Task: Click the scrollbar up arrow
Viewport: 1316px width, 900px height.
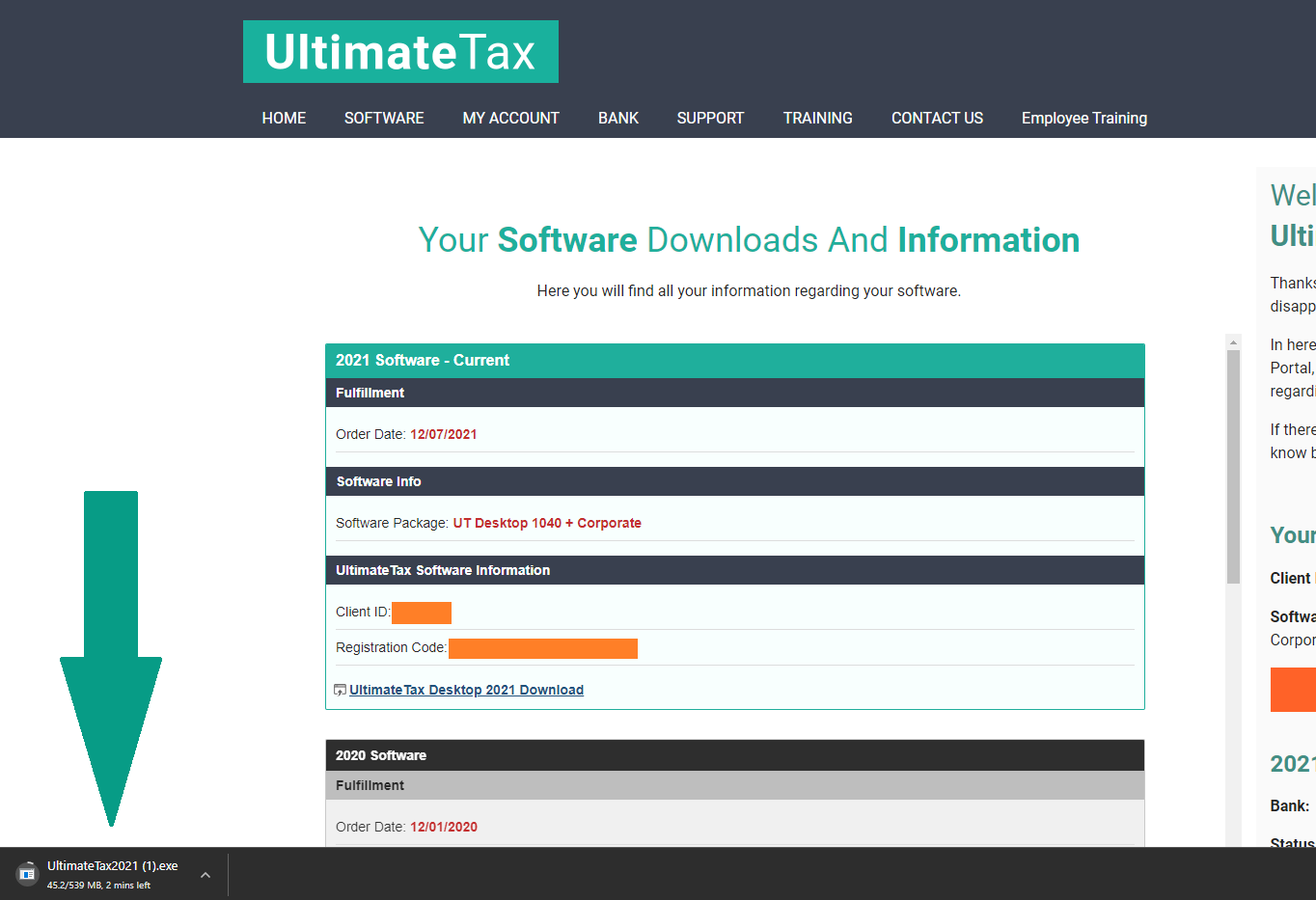Action: pos(1233,342)
